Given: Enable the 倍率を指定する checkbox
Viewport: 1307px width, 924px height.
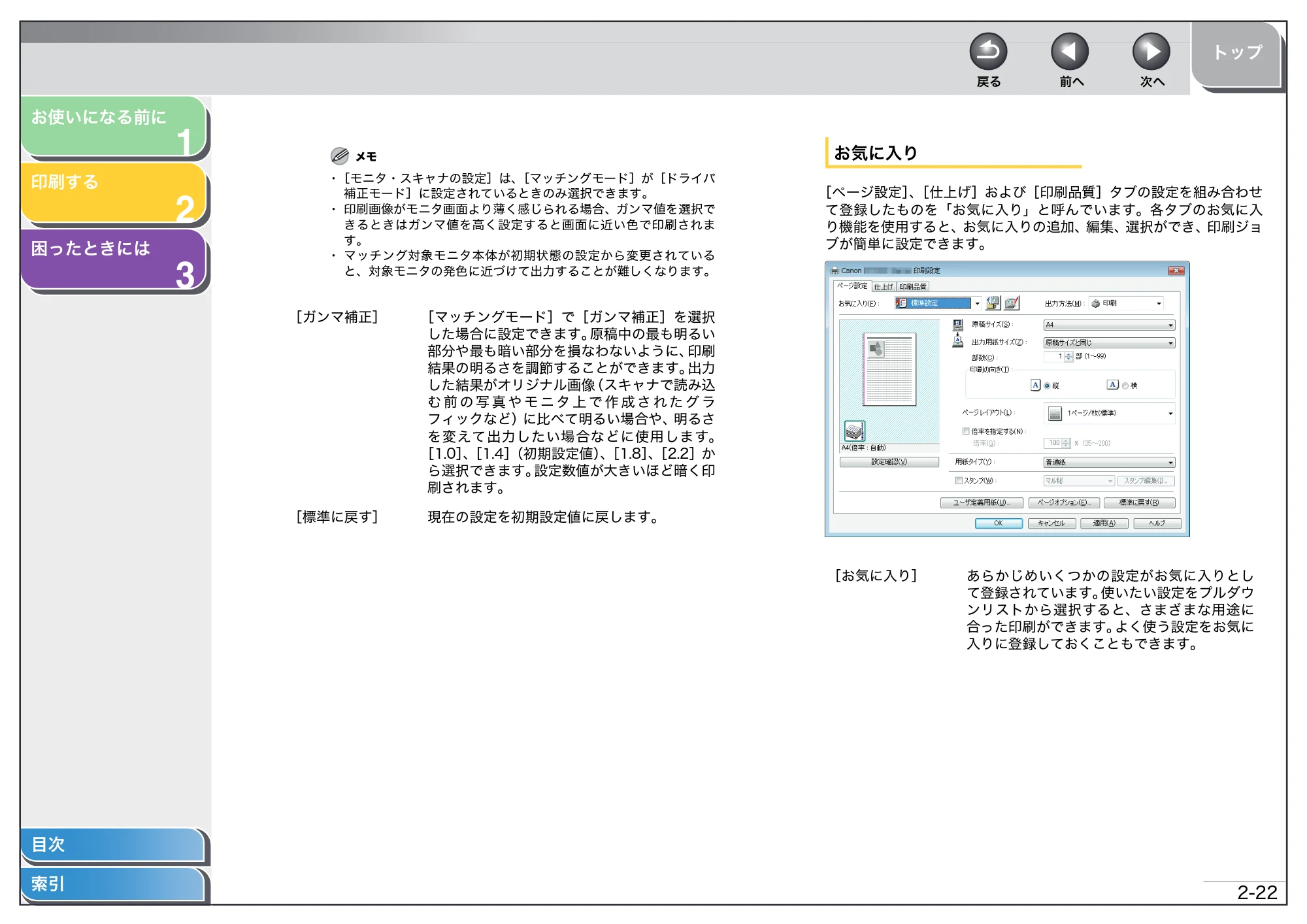Looking at the screenshot, I should pyautogui.click(x=966, y=431).
